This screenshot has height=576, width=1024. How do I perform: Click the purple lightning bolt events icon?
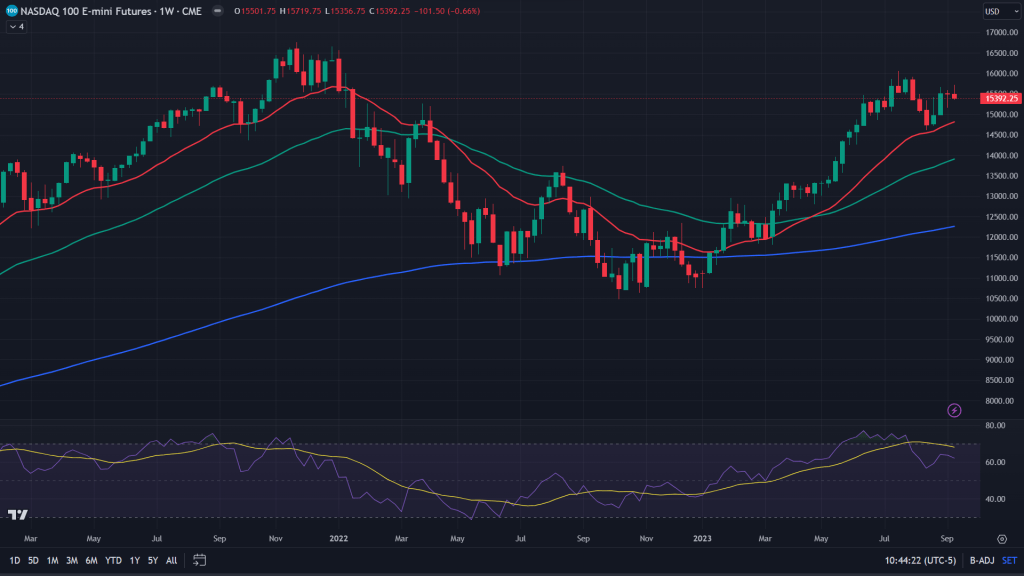[x=954, y=410]
